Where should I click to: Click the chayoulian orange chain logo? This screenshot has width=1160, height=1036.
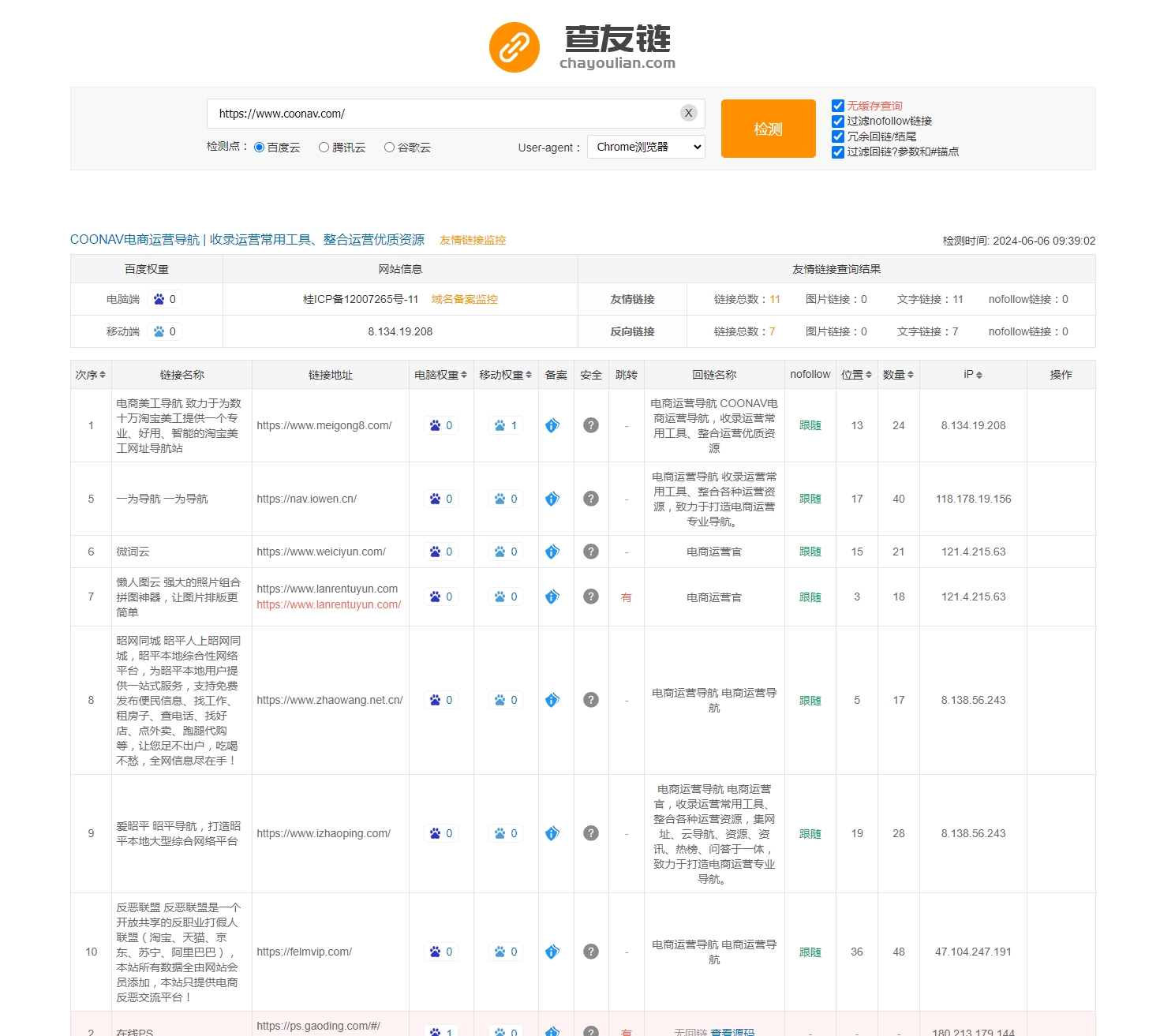pyautogui.click(x=515, y=47)
